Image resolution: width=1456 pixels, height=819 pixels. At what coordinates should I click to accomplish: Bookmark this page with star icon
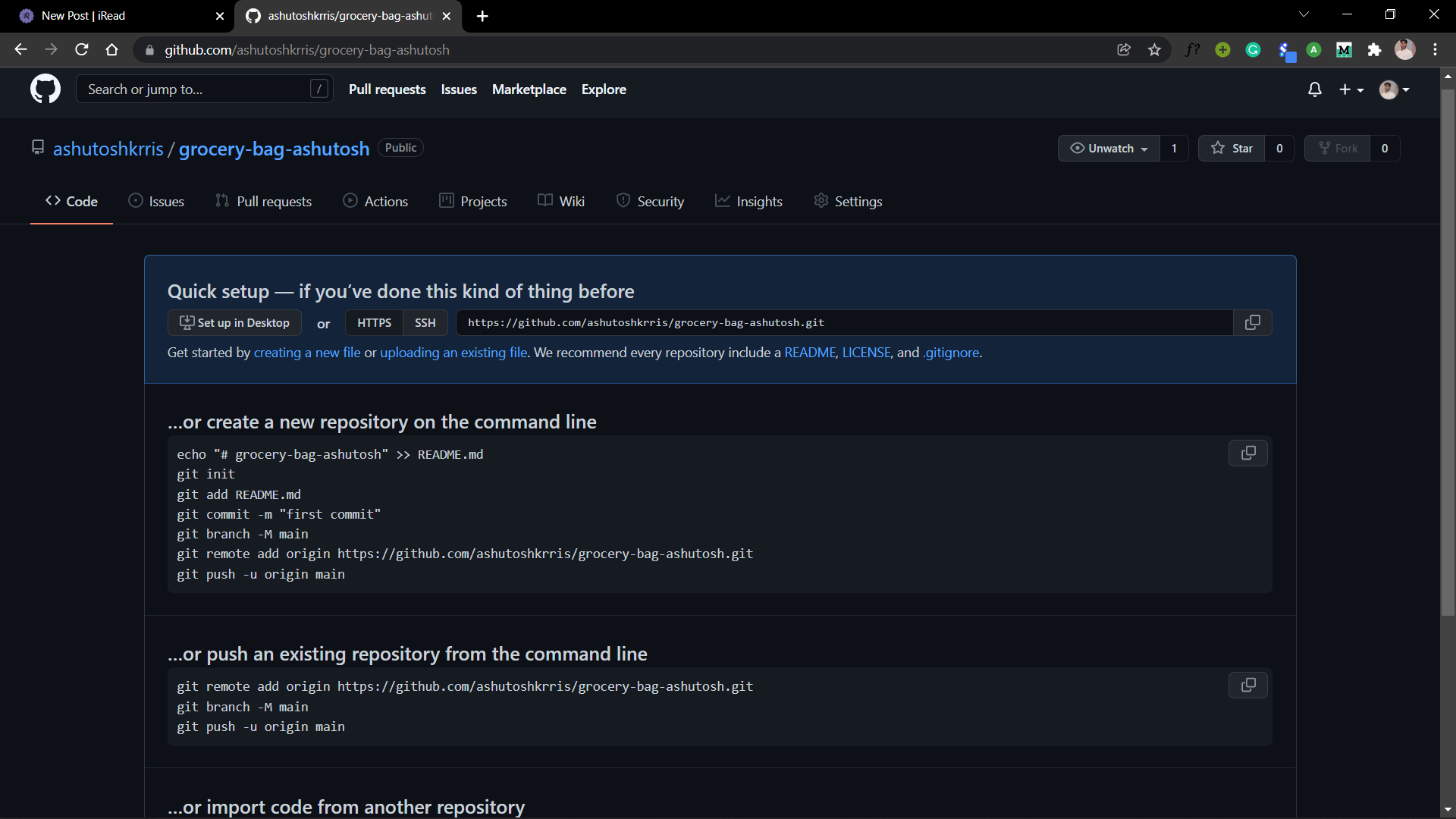pos(1154,50)
